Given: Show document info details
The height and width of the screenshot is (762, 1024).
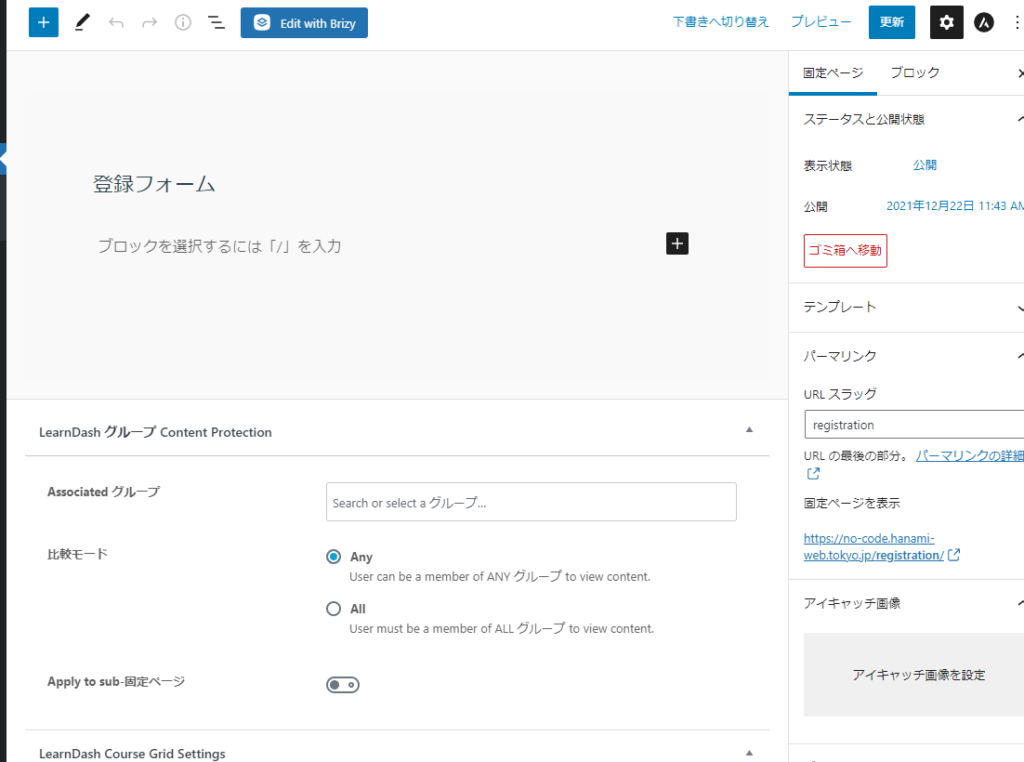Looking at the screenshot, I should tap(183, 23).
